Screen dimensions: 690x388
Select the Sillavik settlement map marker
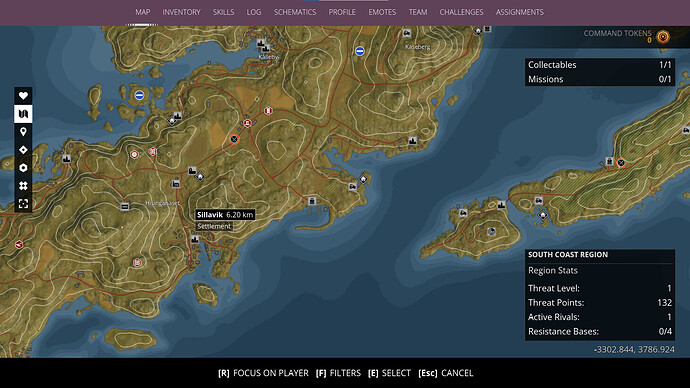click(195, 239)
